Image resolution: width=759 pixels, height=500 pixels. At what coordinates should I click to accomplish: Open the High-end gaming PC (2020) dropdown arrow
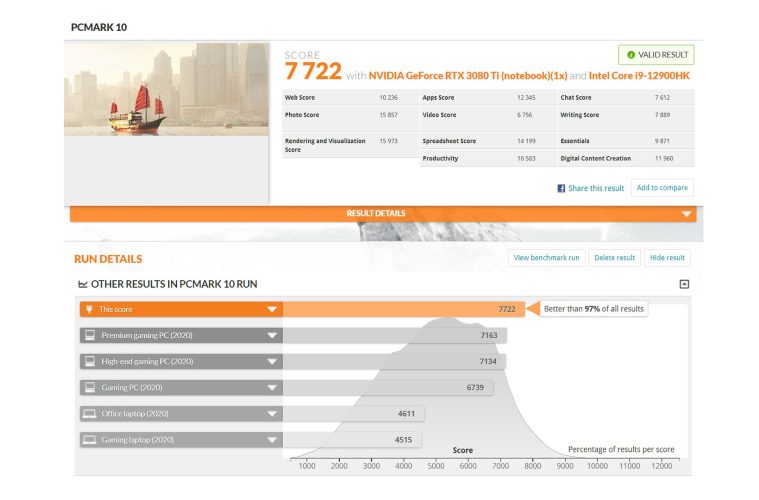pyautogui.click(x=272, y=362)
